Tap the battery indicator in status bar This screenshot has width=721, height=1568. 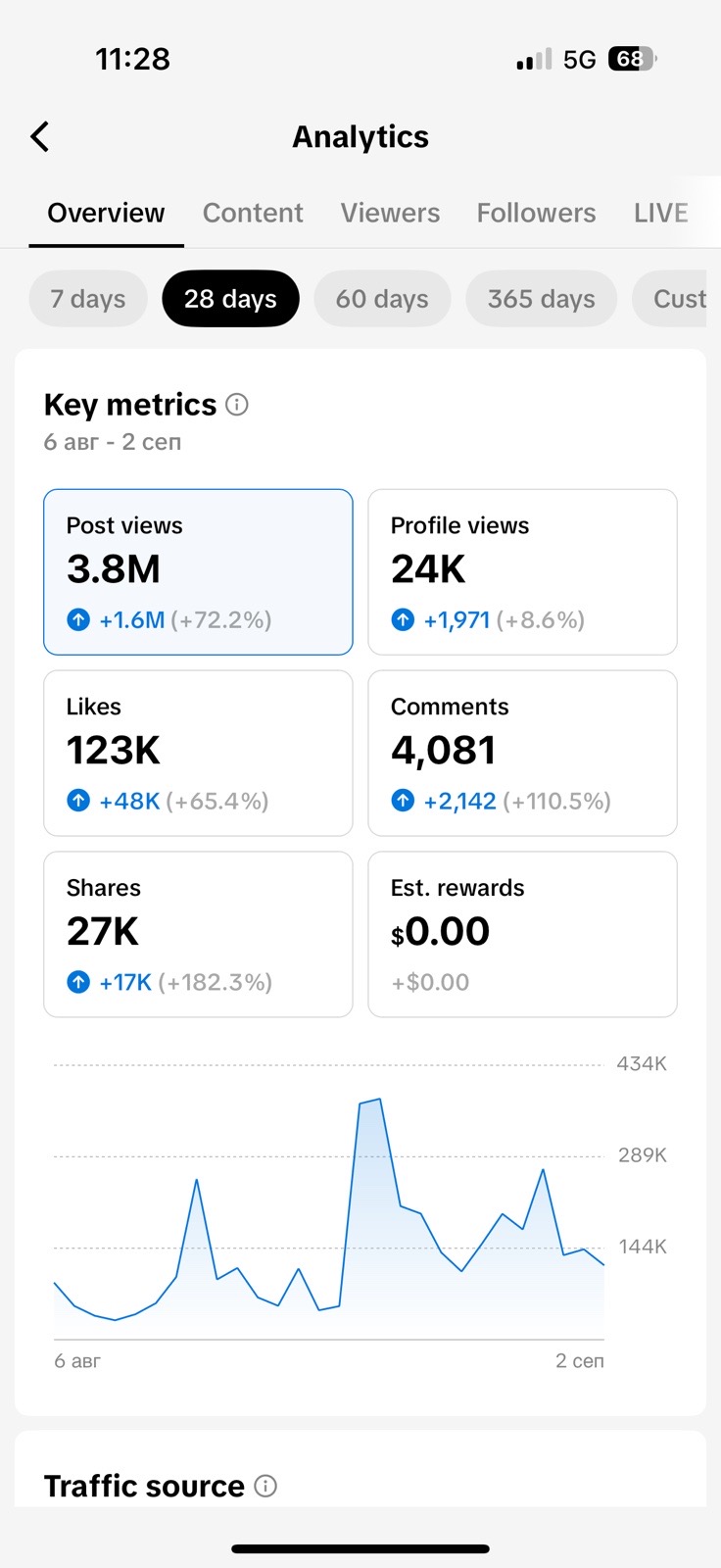632,60
